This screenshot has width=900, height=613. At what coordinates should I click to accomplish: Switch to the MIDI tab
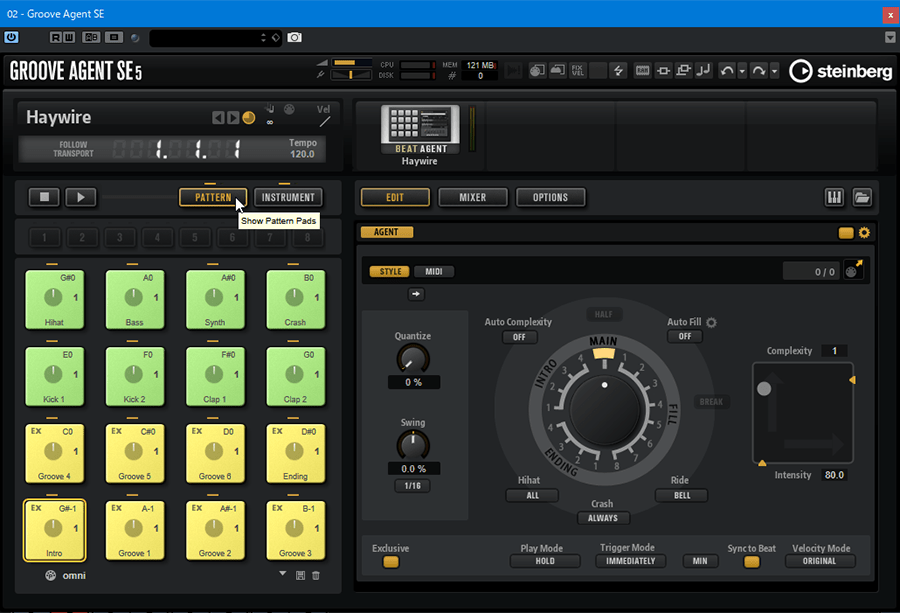tap(434, 271)
